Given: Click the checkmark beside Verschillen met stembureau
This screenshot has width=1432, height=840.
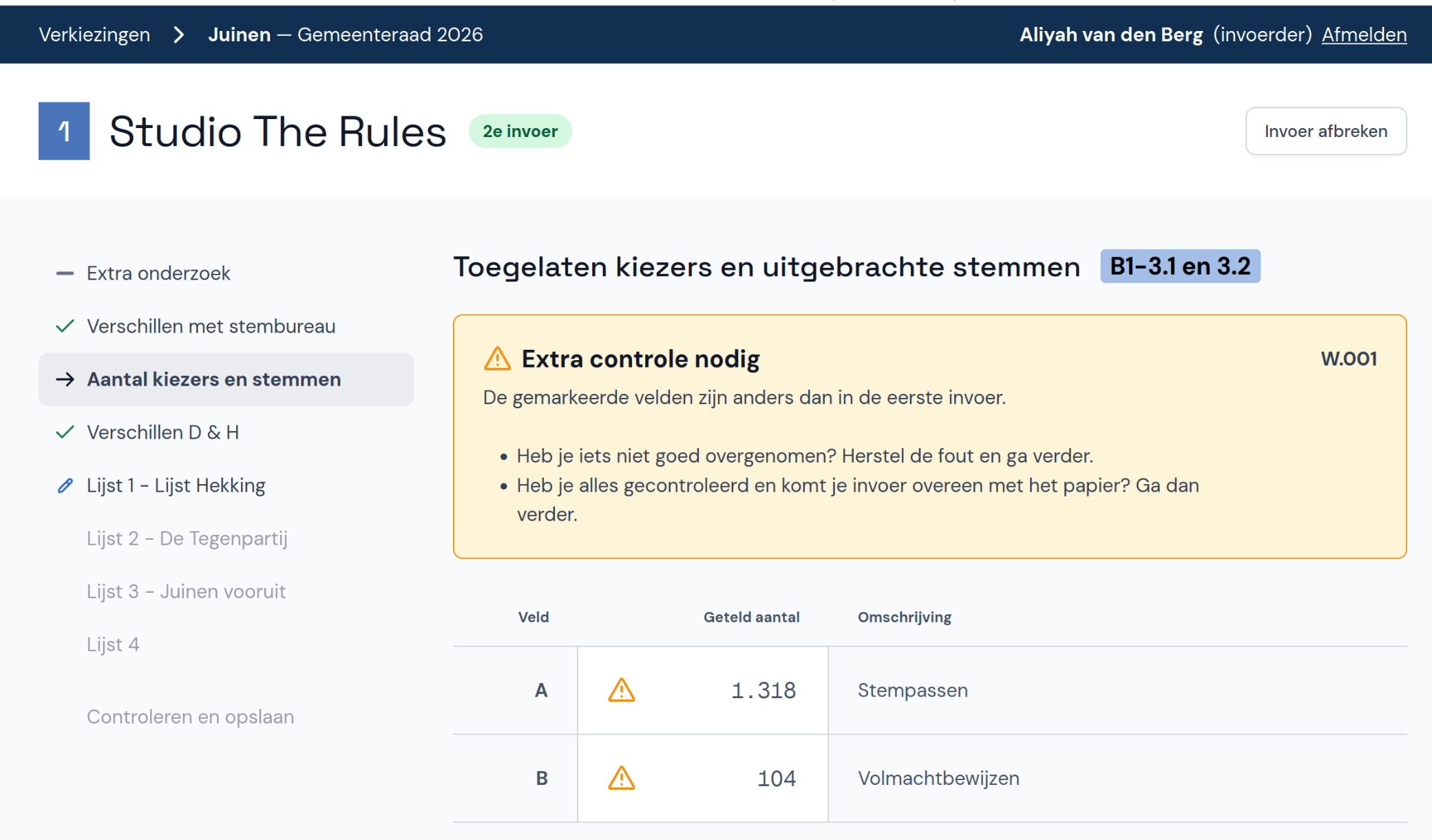Looking at the screenshot, I should pos(65,326).
